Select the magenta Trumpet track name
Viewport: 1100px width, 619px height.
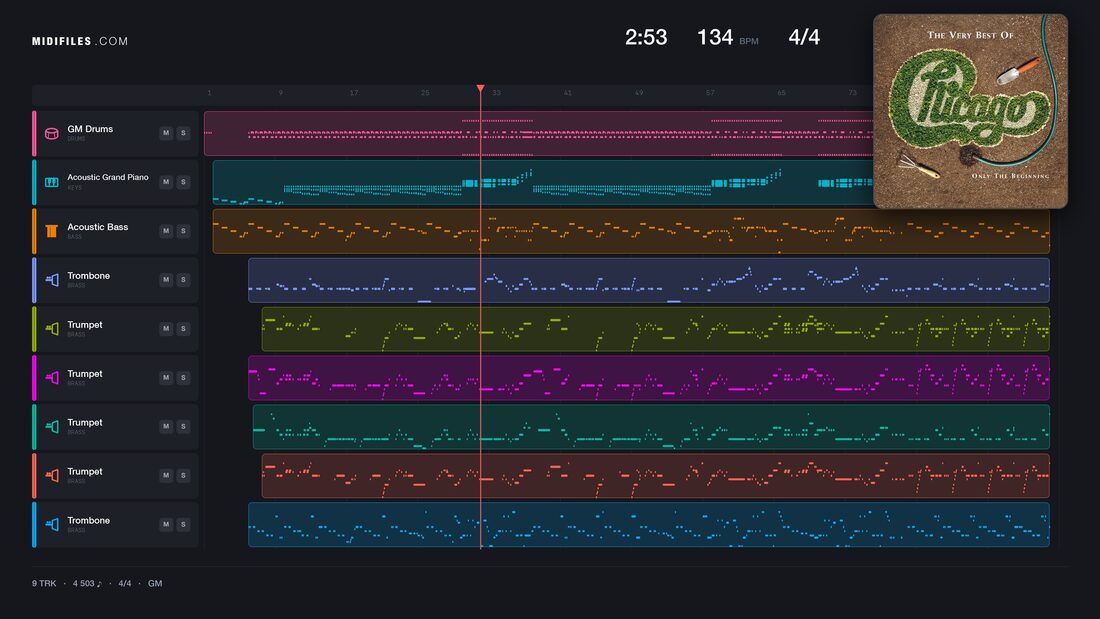[85, 373]
